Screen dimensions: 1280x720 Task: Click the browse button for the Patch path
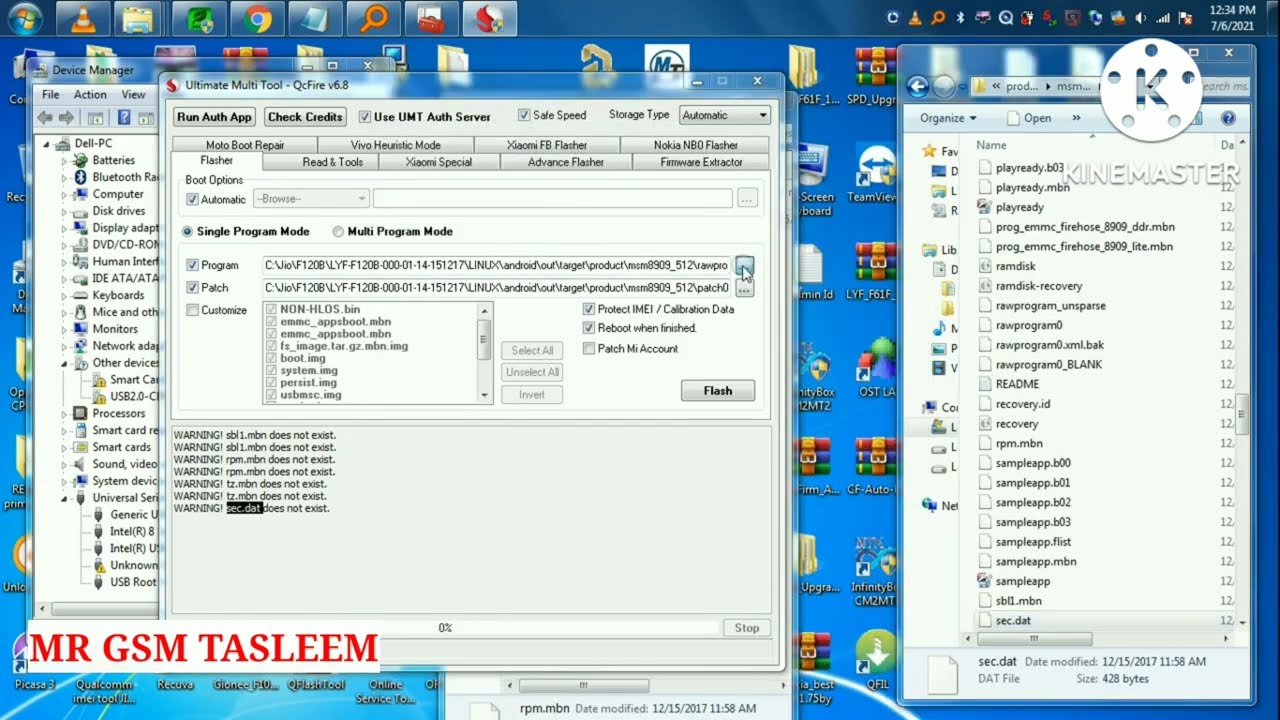tap(745, 288)
